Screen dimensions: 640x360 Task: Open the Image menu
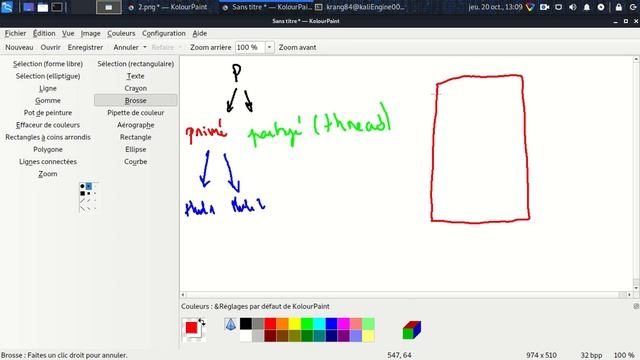[90, 33]
